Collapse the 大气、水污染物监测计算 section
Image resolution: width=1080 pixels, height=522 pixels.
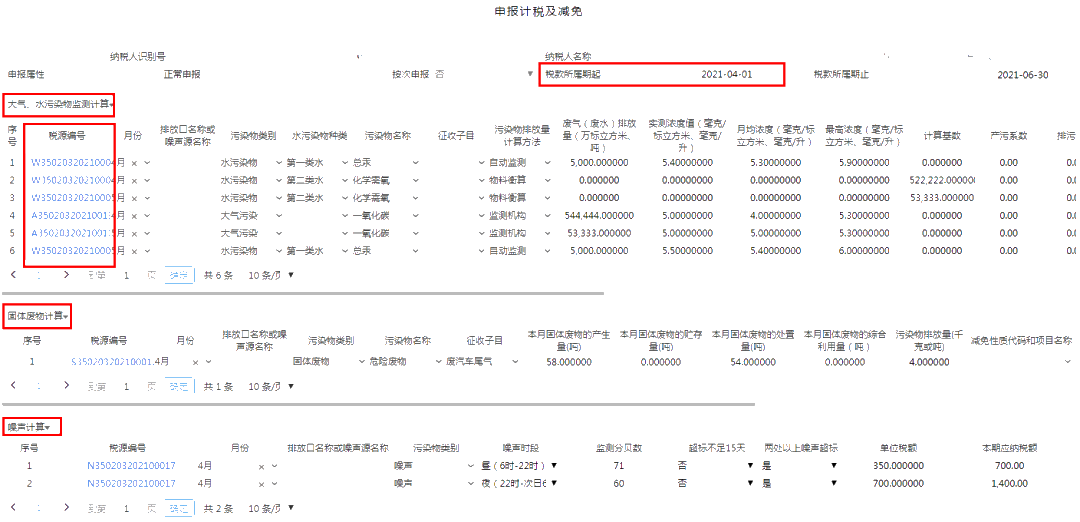pyautogui.click(x=60, y=104)
